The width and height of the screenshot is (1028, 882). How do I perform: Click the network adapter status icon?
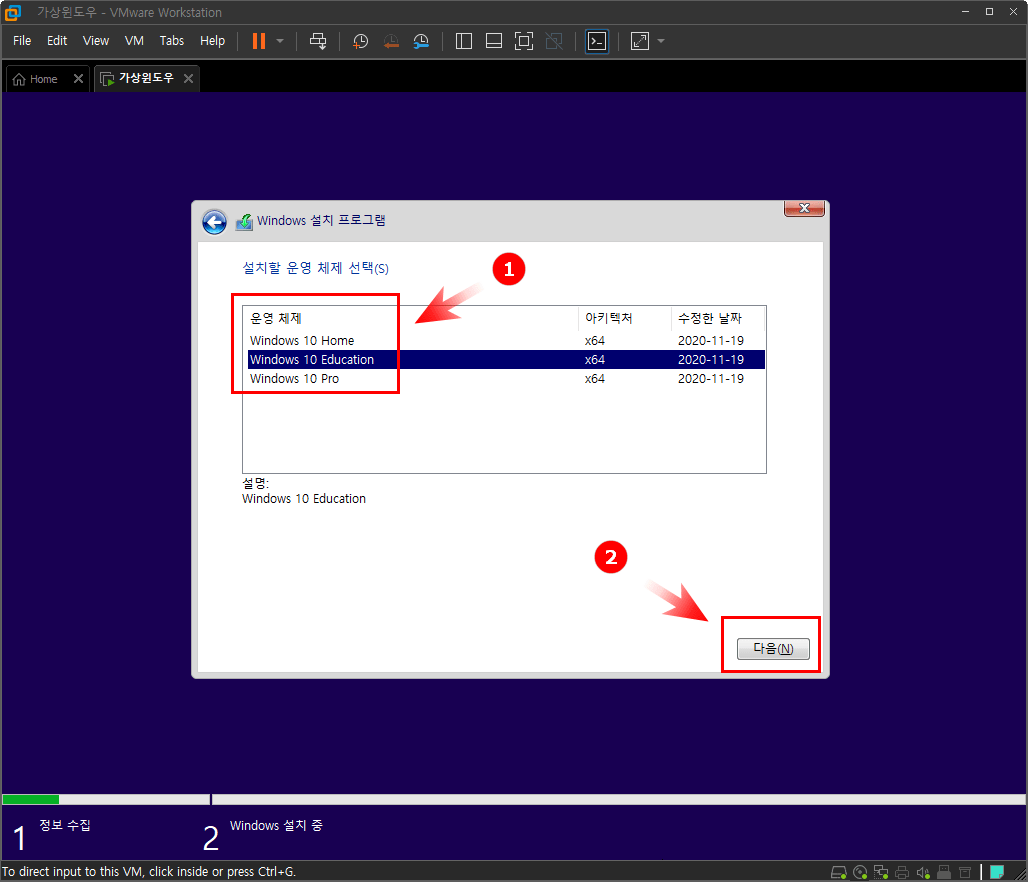point(881,872)
